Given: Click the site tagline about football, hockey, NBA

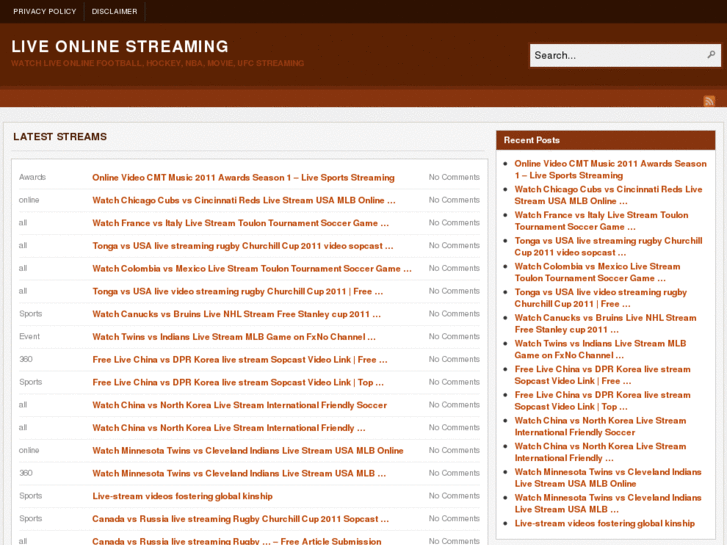Looking at the screenshot, I should [158, 63].
